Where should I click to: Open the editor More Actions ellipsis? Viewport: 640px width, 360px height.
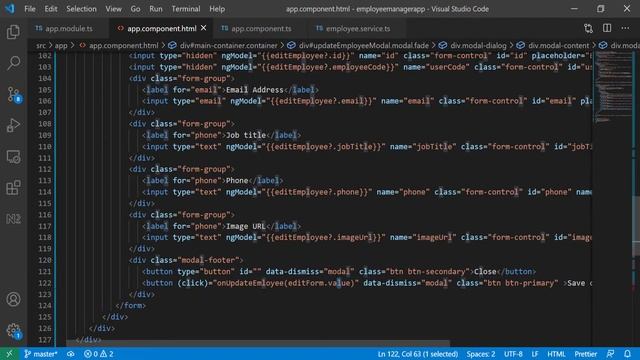(625, 28)
